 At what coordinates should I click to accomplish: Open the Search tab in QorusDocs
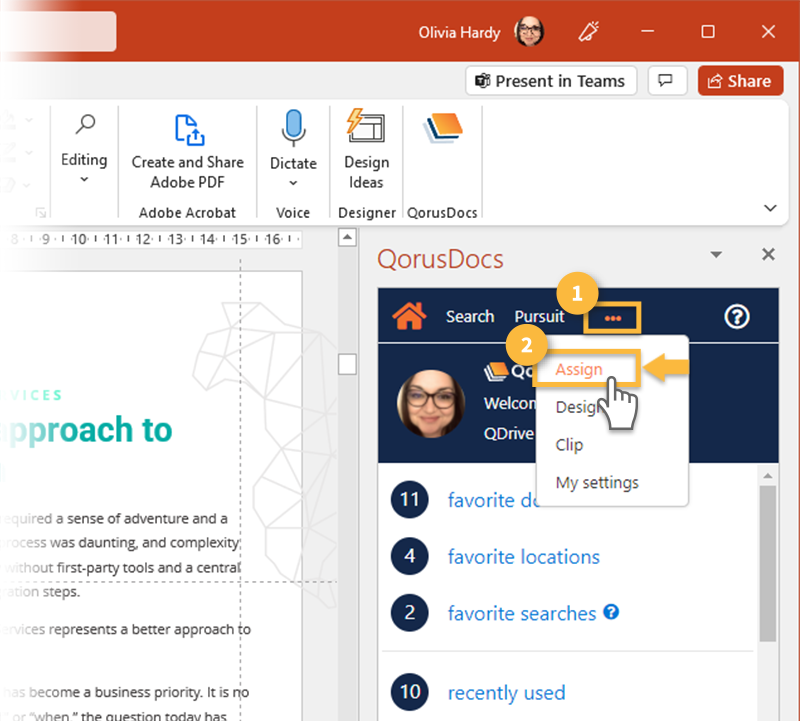pos(470,317)
